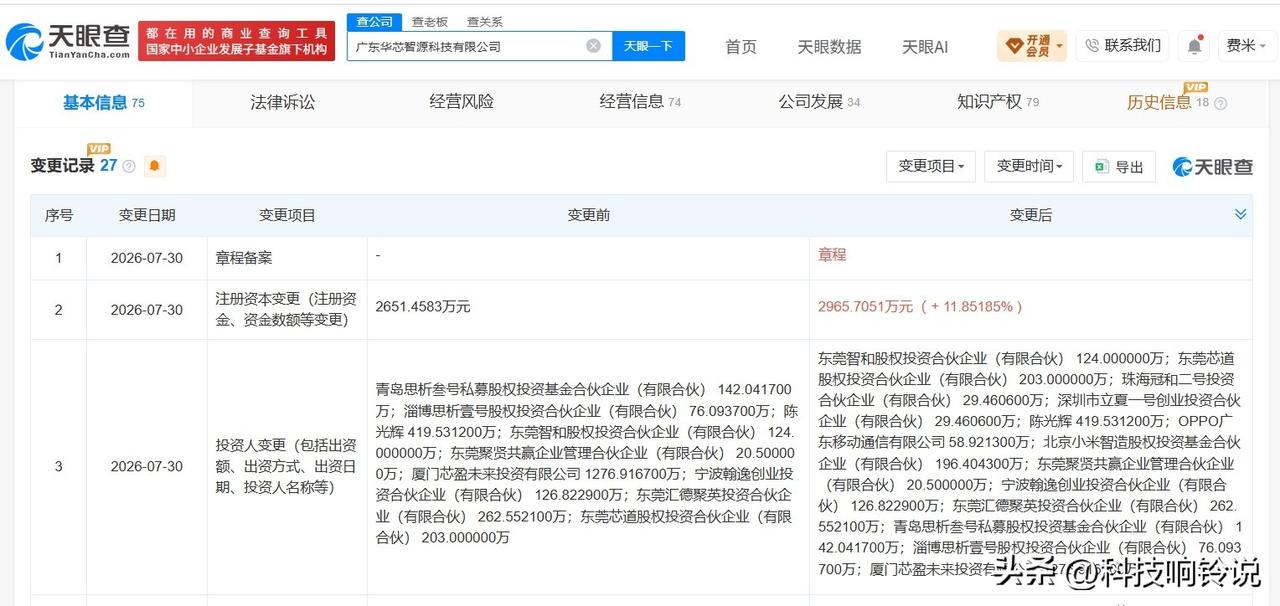Open the 变更时间 dropdown filter
1280x606 pixels.
(x=1029, y=166)
